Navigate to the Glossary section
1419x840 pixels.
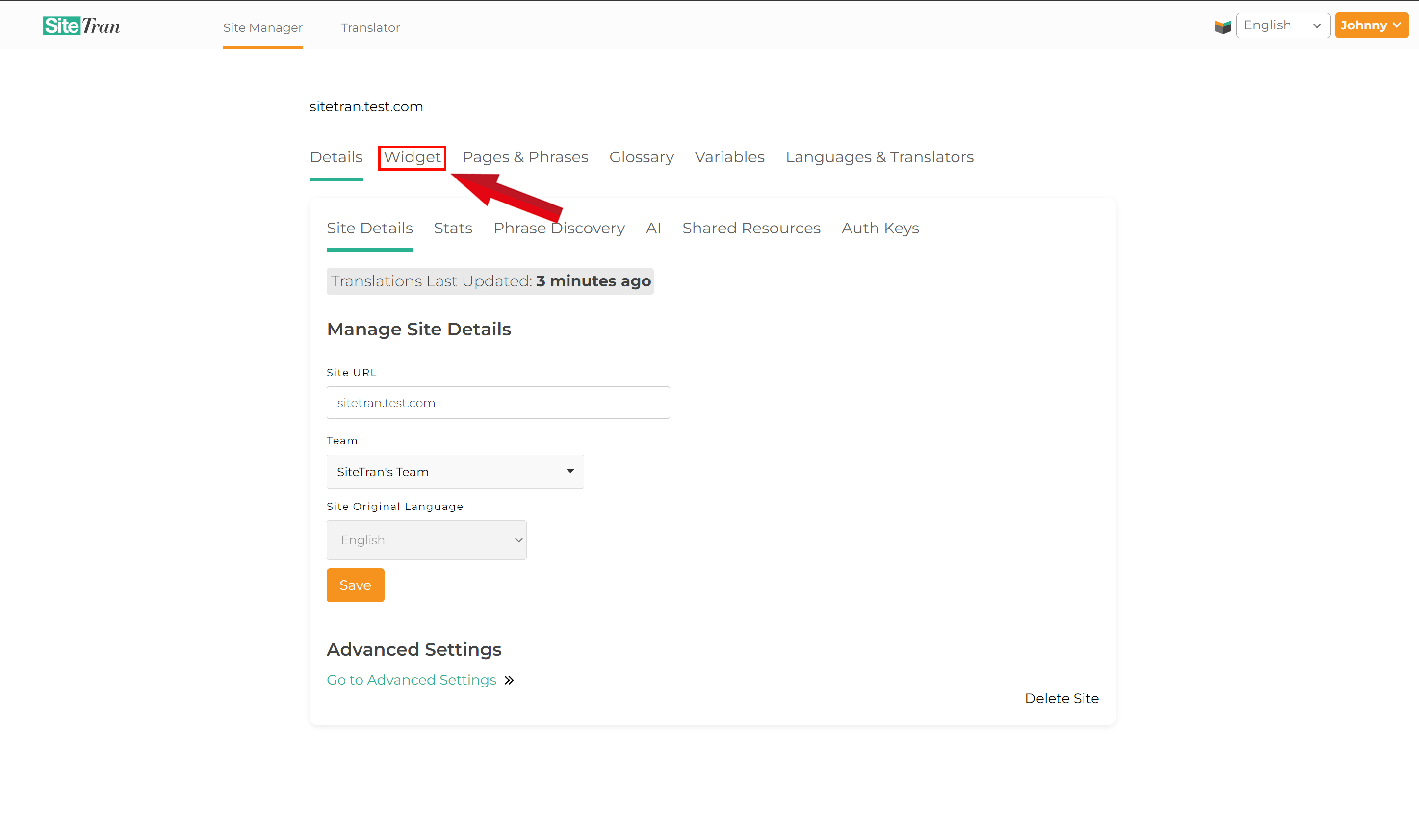coord(641,157)
